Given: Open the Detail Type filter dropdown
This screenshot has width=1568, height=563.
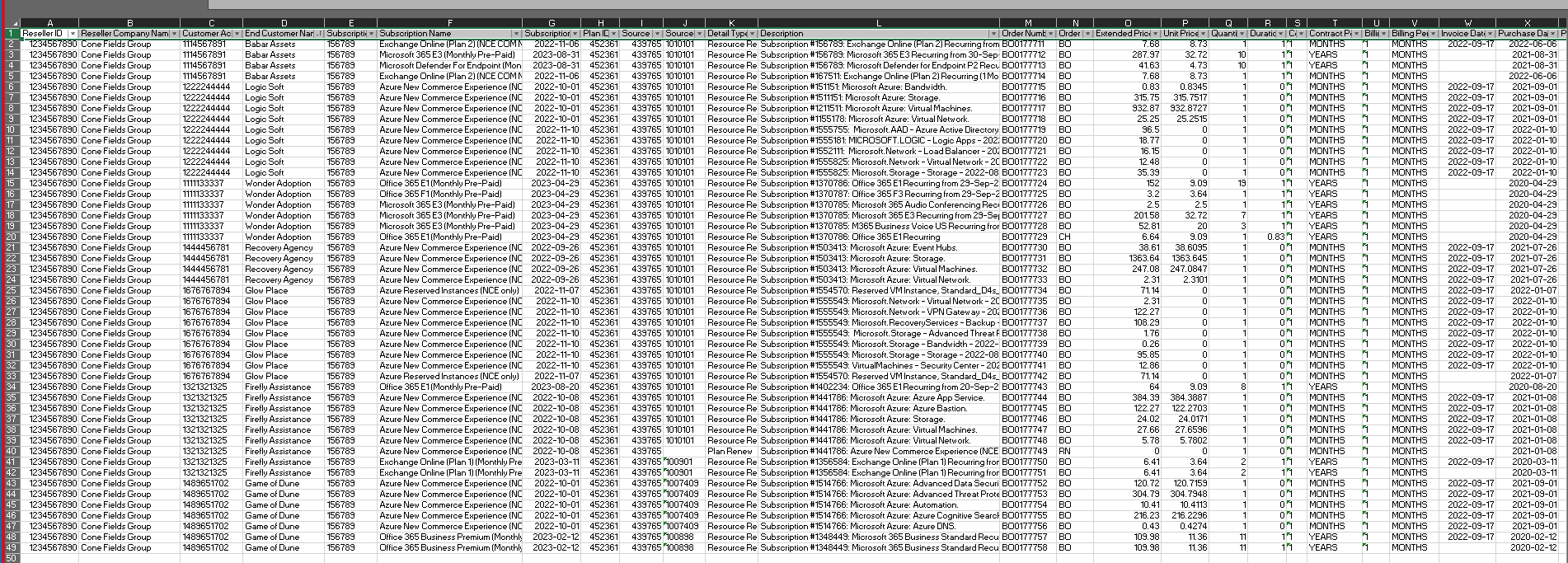Looking at the screenshot, I should (752, 33).
